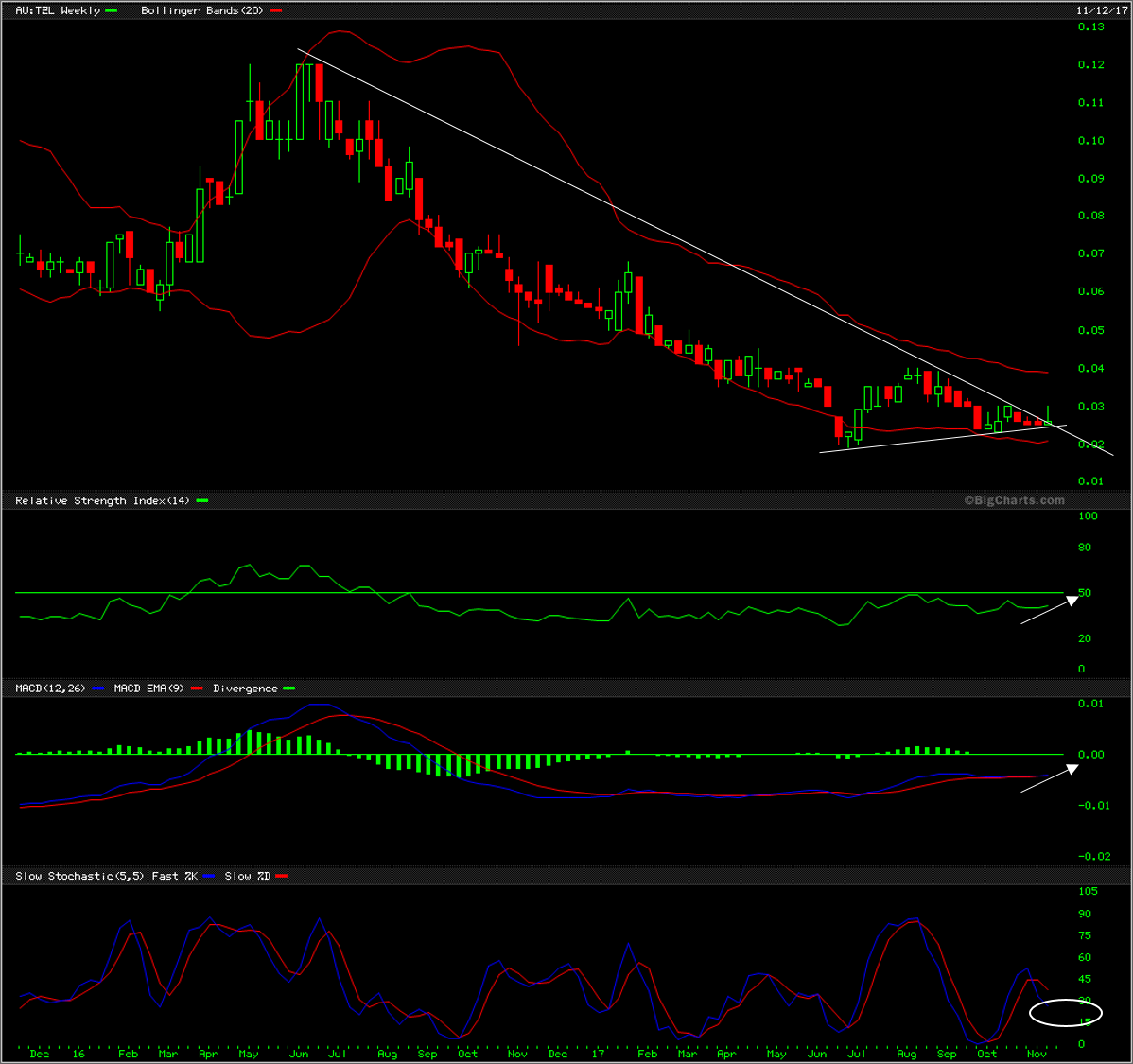The width and height of the screenshot is (1133, 1064).
Task: Click the green marker beside AU:TZL Weekly
Action: coord(112,10)
